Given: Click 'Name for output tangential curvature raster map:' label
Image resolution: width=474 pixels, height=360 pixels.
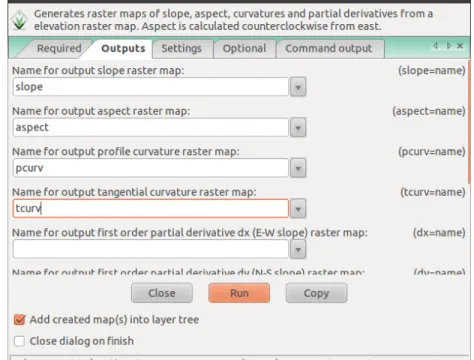Looking at the screenshot, I should pyautogui.click(x=134, y=192).
